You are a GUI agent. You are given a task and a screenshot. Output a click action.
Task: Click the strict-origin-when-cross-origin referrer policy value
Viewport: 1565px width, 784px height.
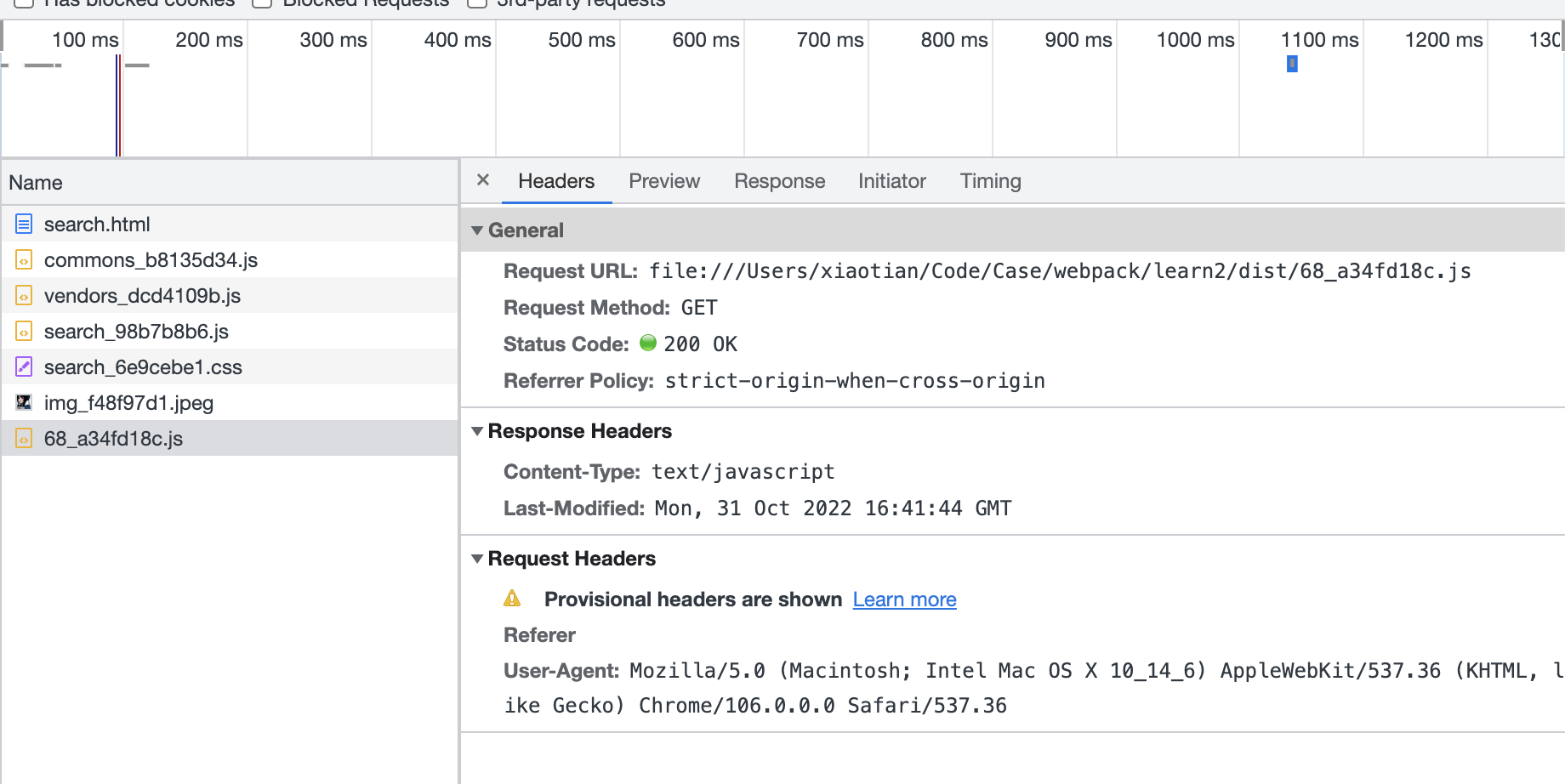coord(855,381)
